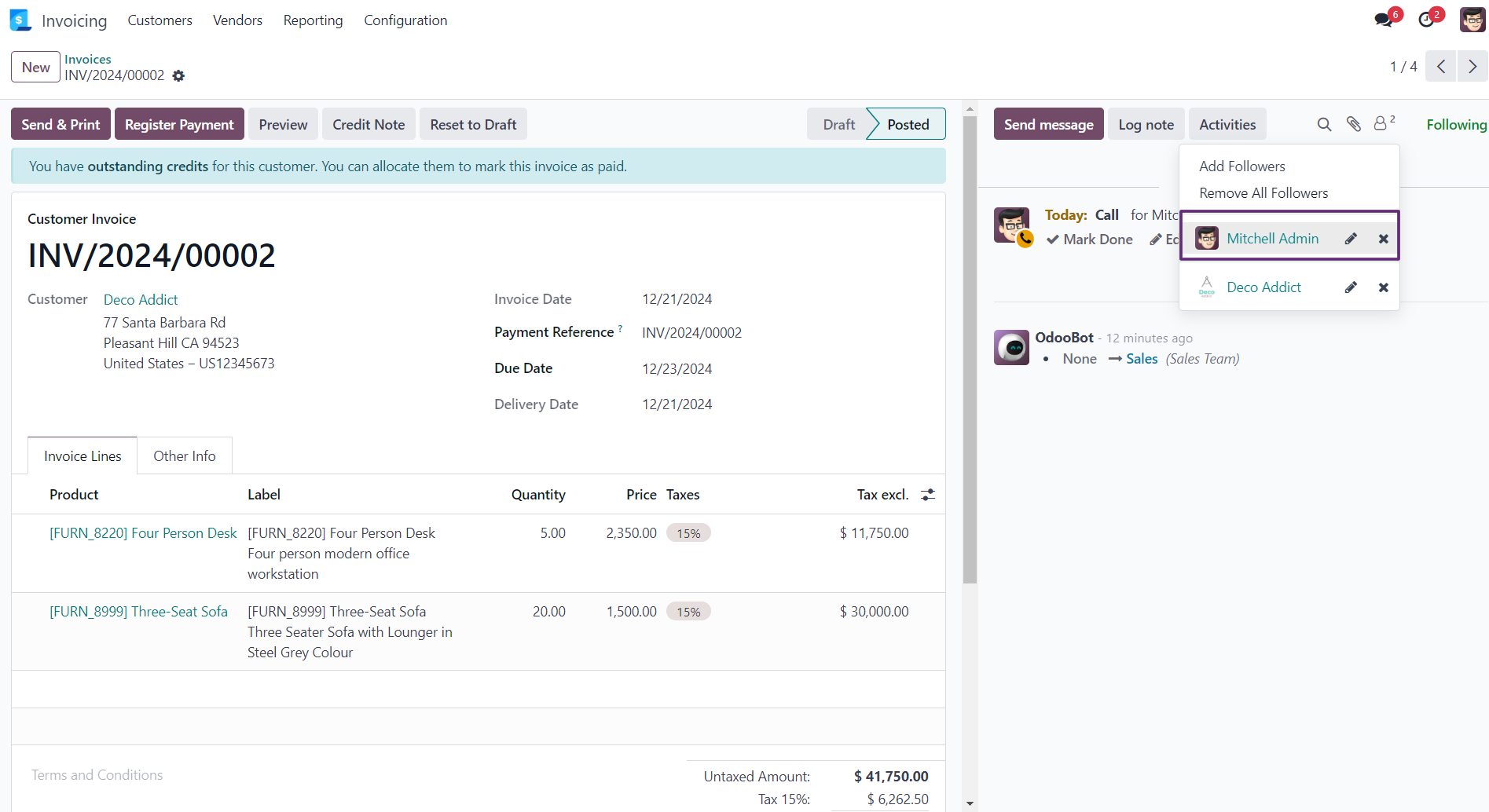Click the Untaxed Amount $ 41,750.00 value
The width and height of the screenshot is (1489, 812).
pyautogui.click(x=891, y=777)
